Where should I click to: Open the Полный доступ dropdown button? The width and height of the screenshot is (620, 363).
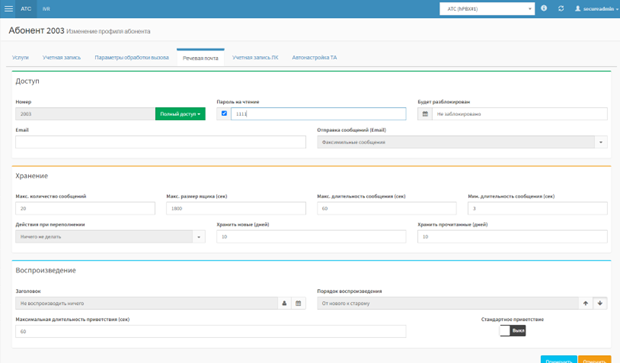[180, 114]
